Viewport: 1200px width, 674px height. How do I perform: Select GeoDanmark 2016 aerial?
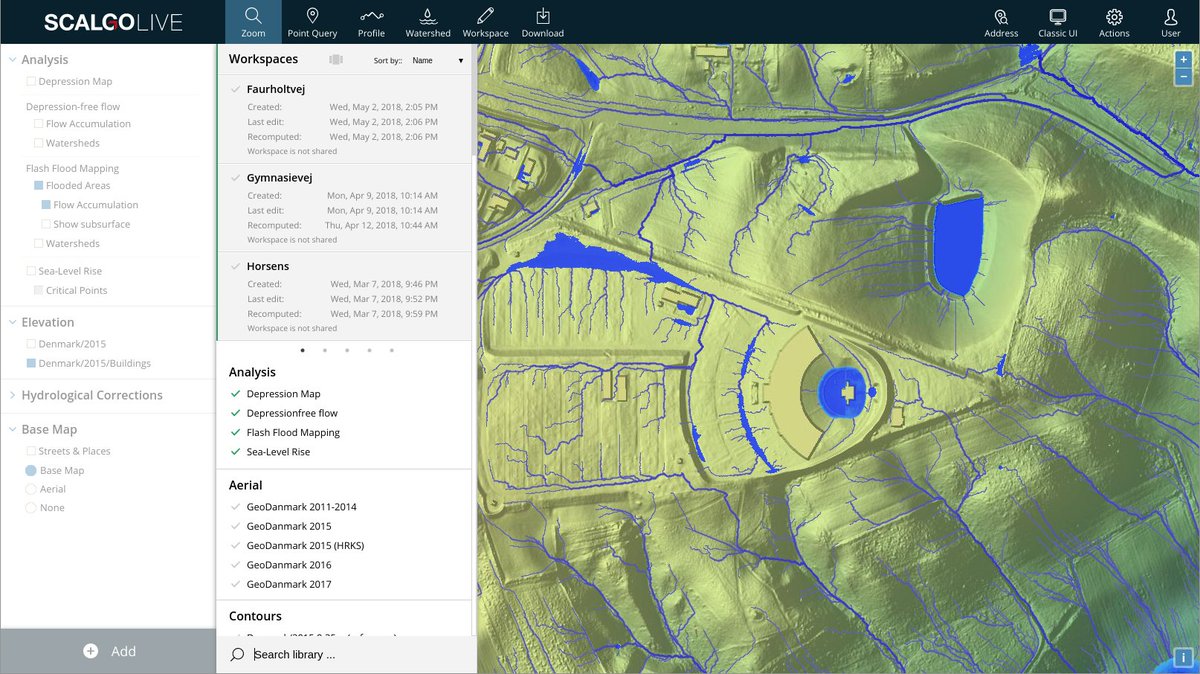pos(288,565)
